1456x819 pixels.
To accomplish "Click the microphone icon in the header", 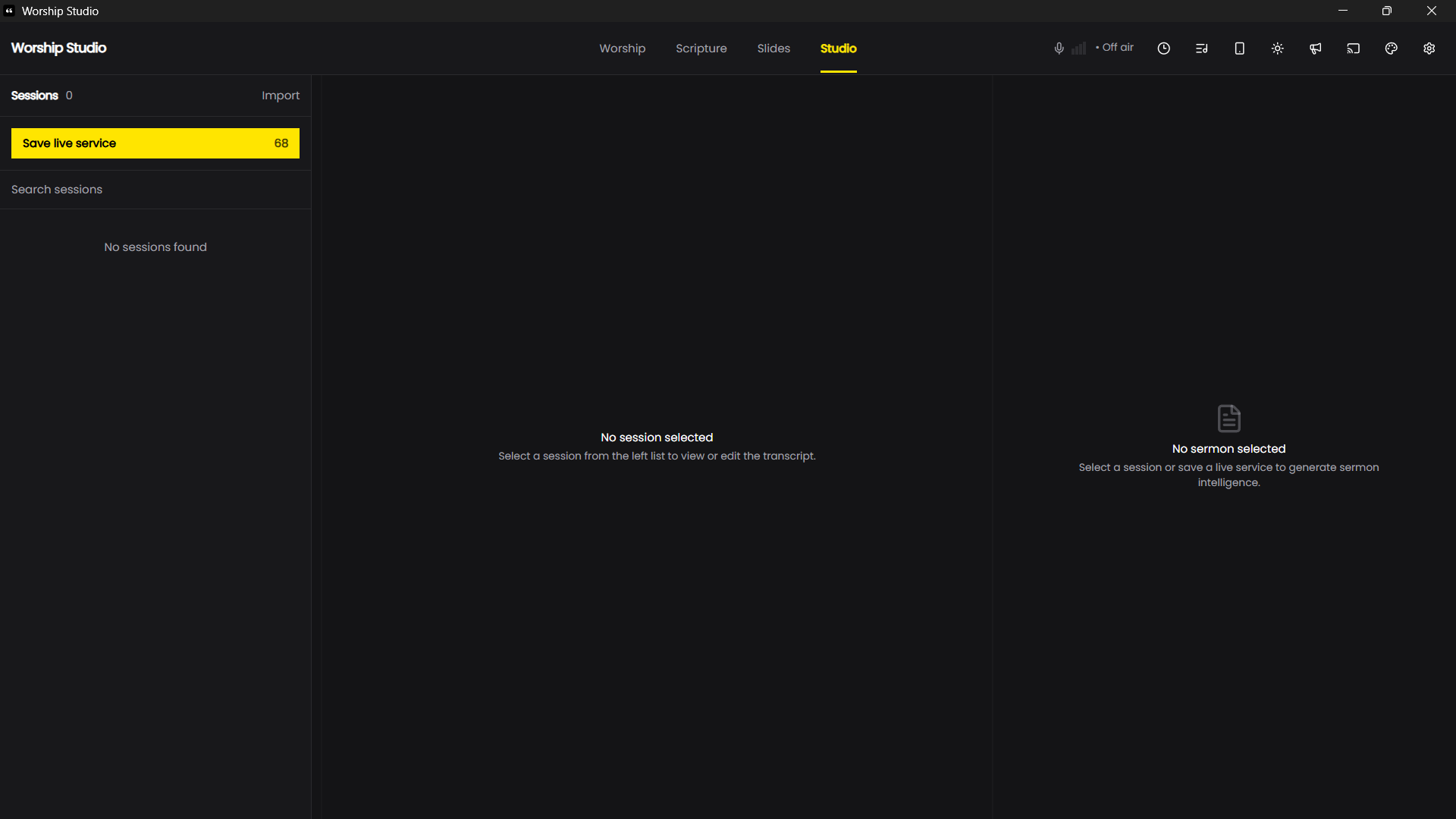I will tap(1059, 49).
